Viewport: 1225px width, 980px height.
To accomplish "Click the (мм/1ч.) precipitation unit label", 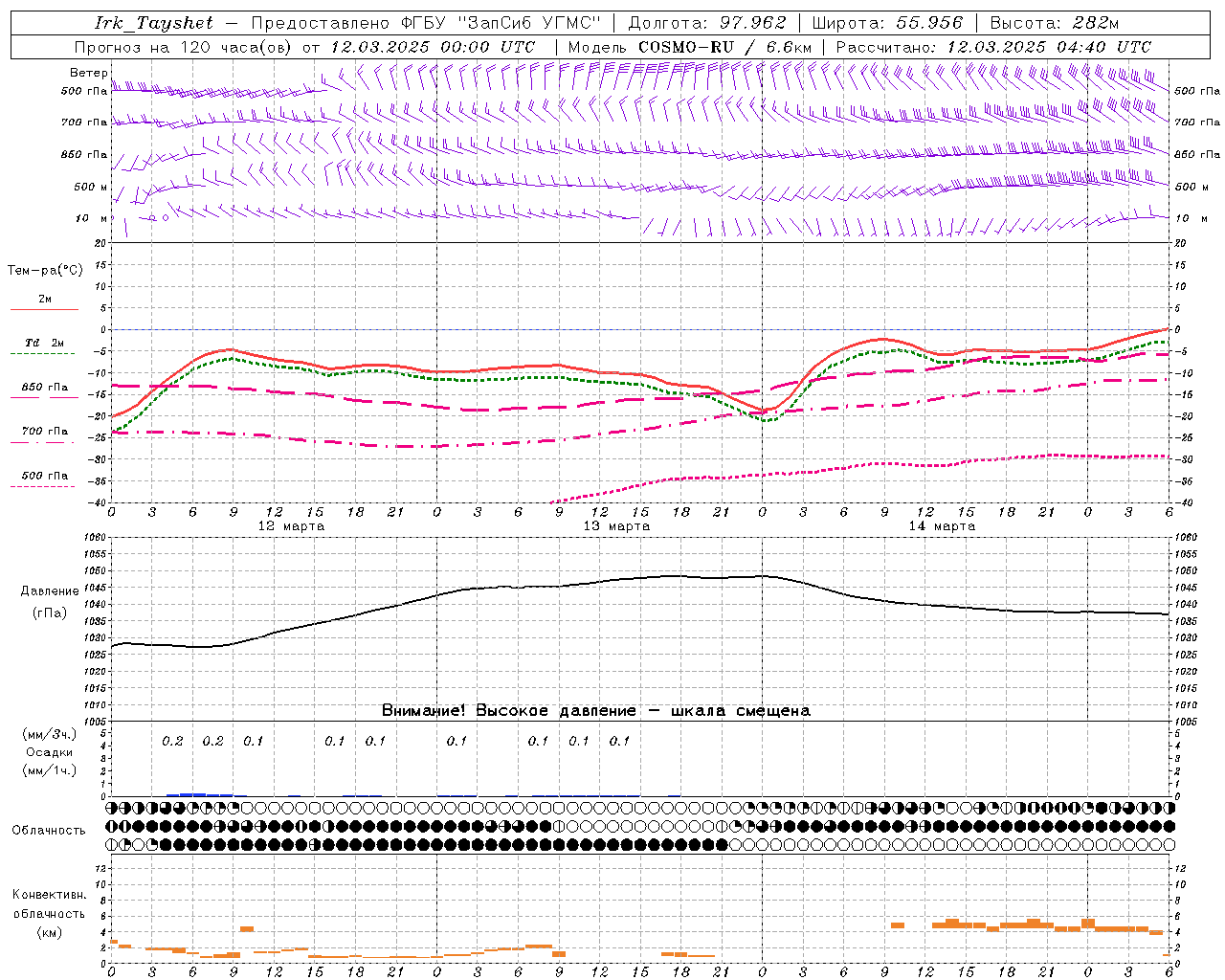I will point(50,770).
